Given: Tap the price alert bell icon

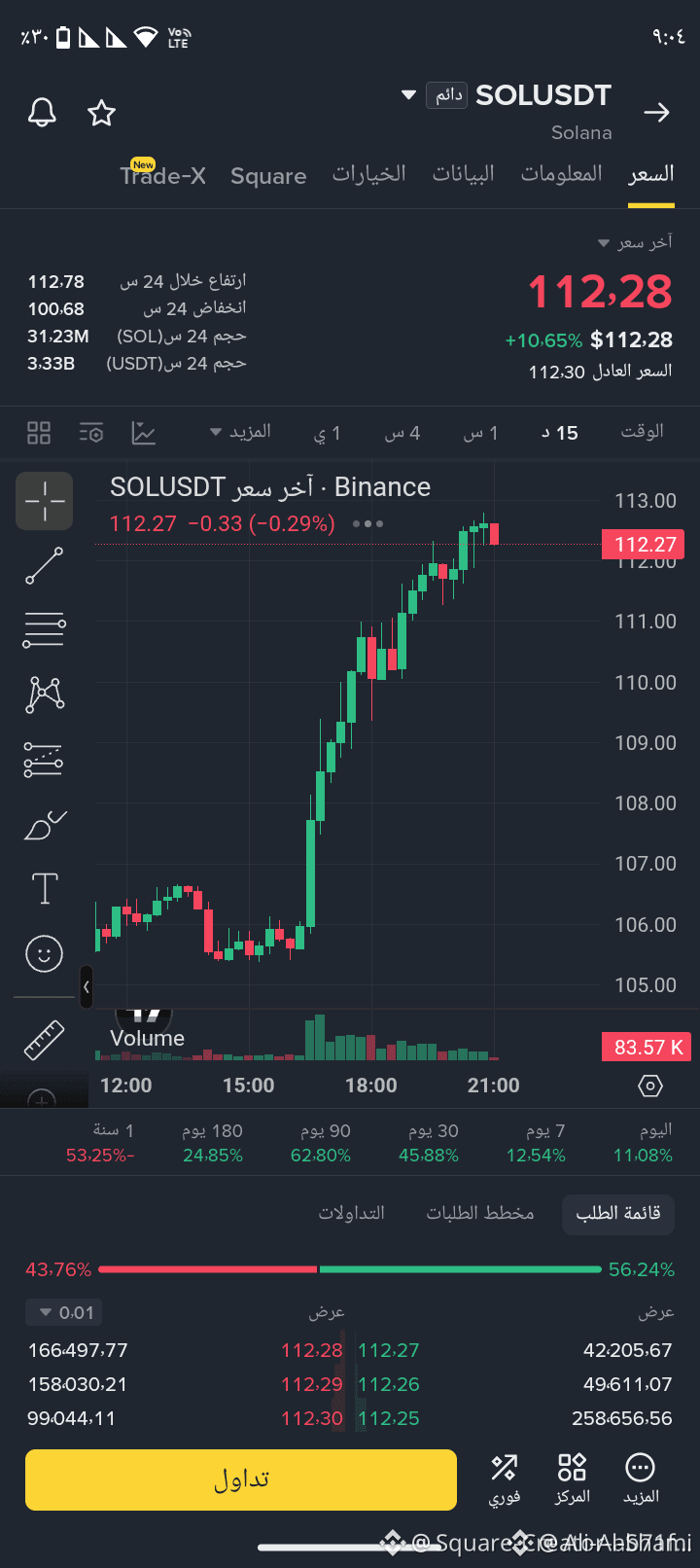Looking at the screenshot, I should click(x=42, y=113).
